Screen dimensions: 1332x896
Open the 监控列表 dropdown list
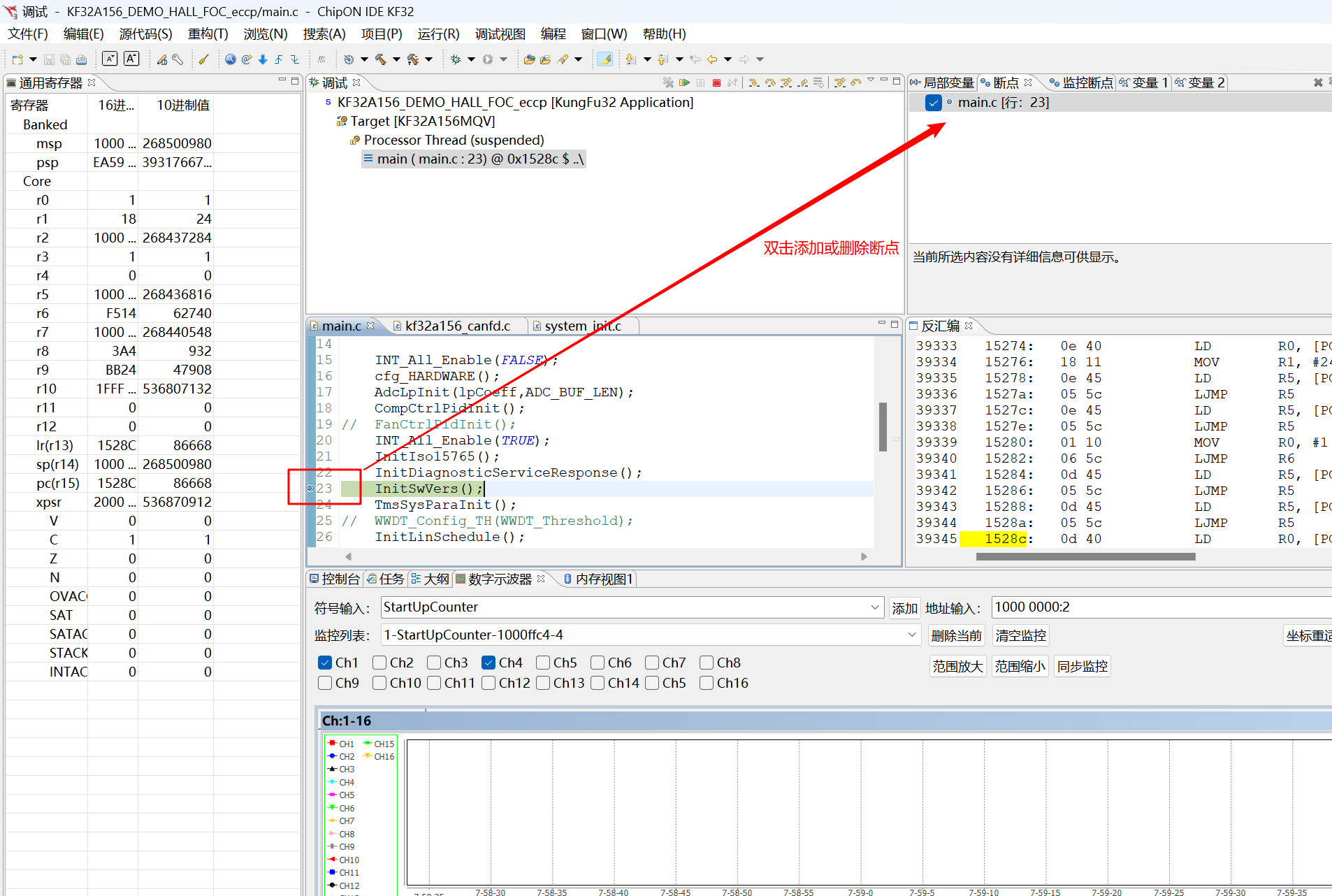[x=912, y=635]
